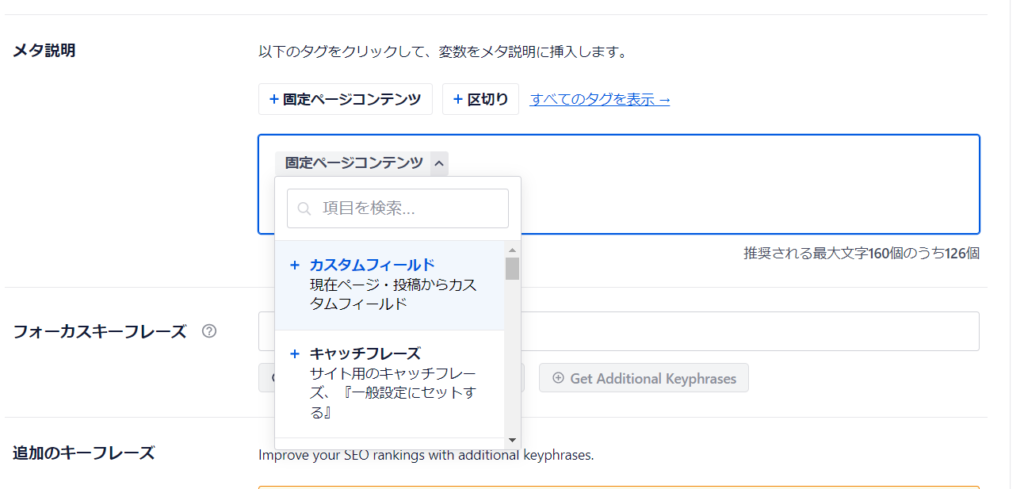
Task: Click the plus icon on 区切り button
Action: [x=457, y=99]
